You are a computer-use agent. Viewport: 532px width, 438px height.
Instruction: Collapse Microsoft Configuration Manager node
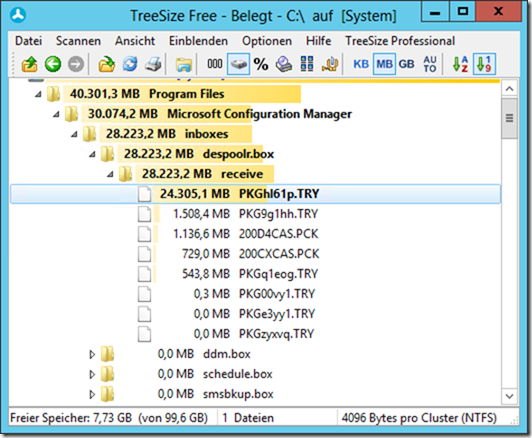(56, 114)
